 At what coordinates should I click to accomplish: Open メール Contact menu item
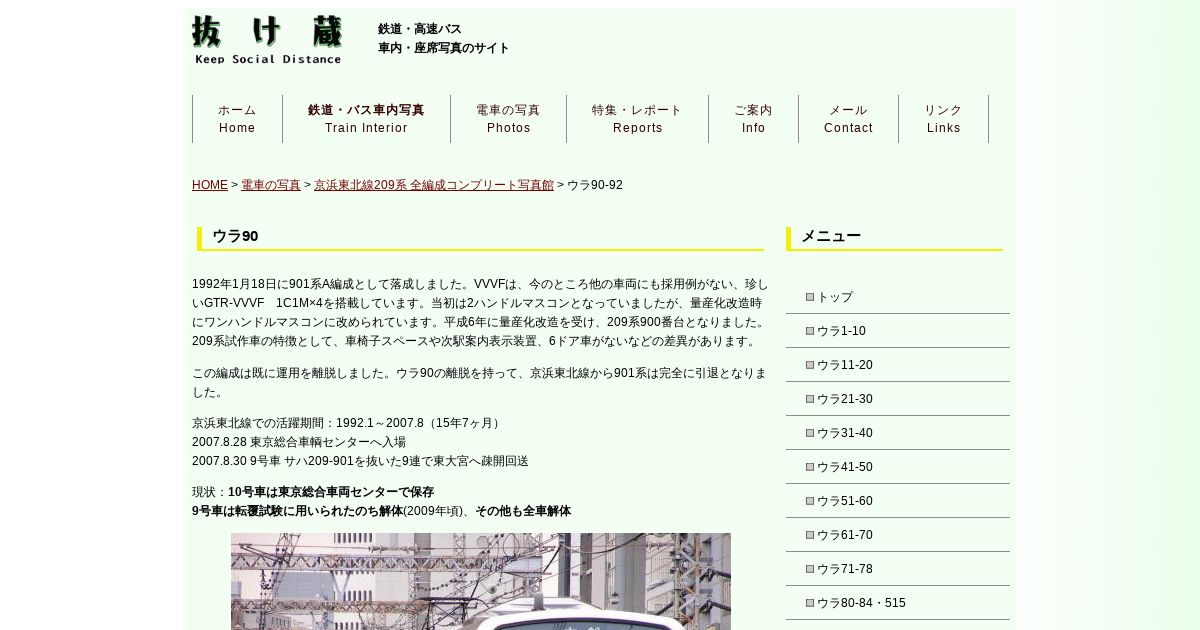[848, 119]
